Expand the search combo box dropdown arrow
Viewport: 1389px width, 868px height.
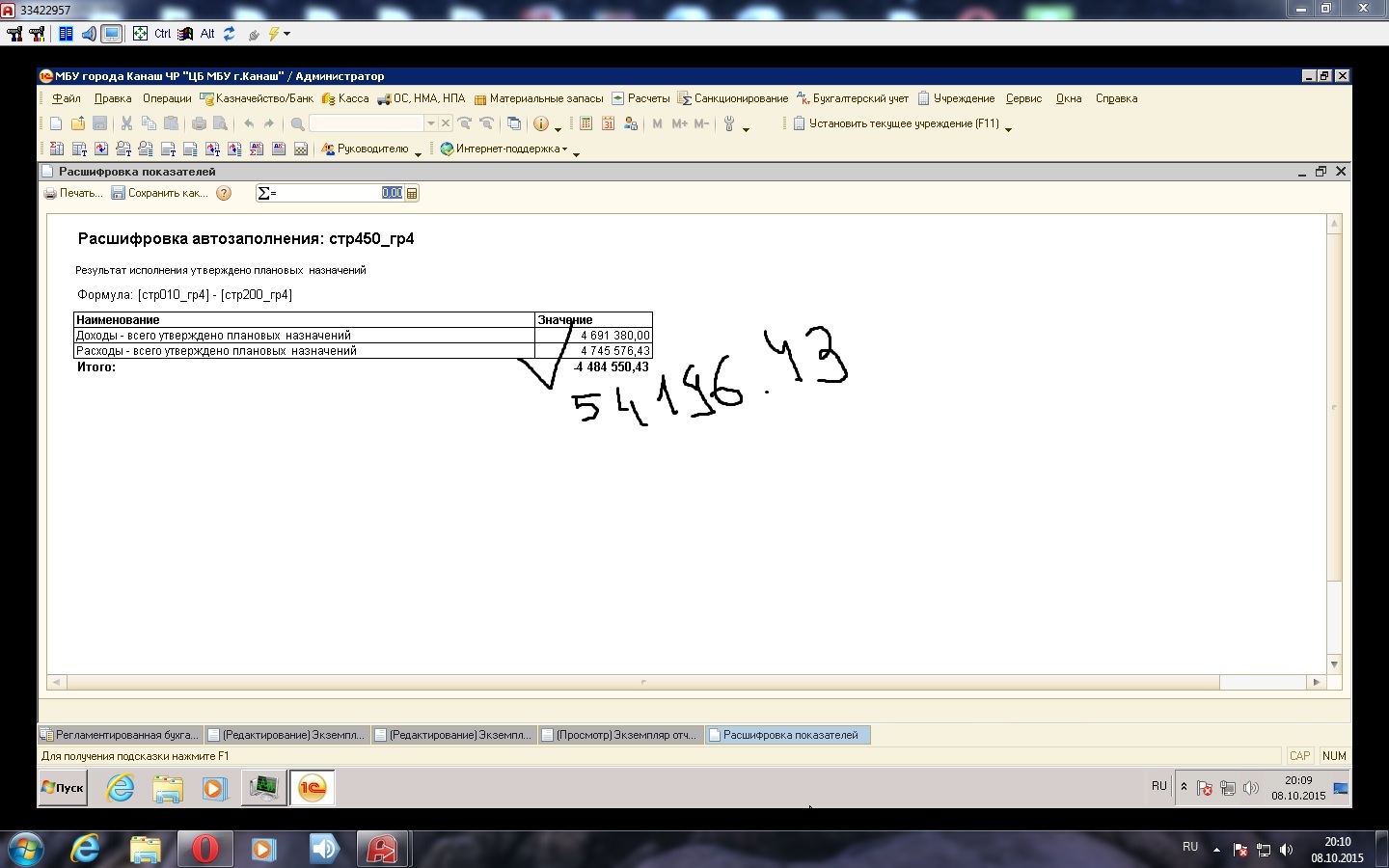(430, 123)
